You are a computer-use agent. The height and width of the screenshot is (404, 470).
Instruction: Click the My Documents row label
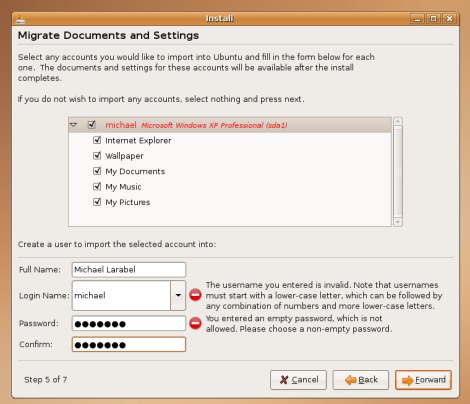[x=135, y=171]
